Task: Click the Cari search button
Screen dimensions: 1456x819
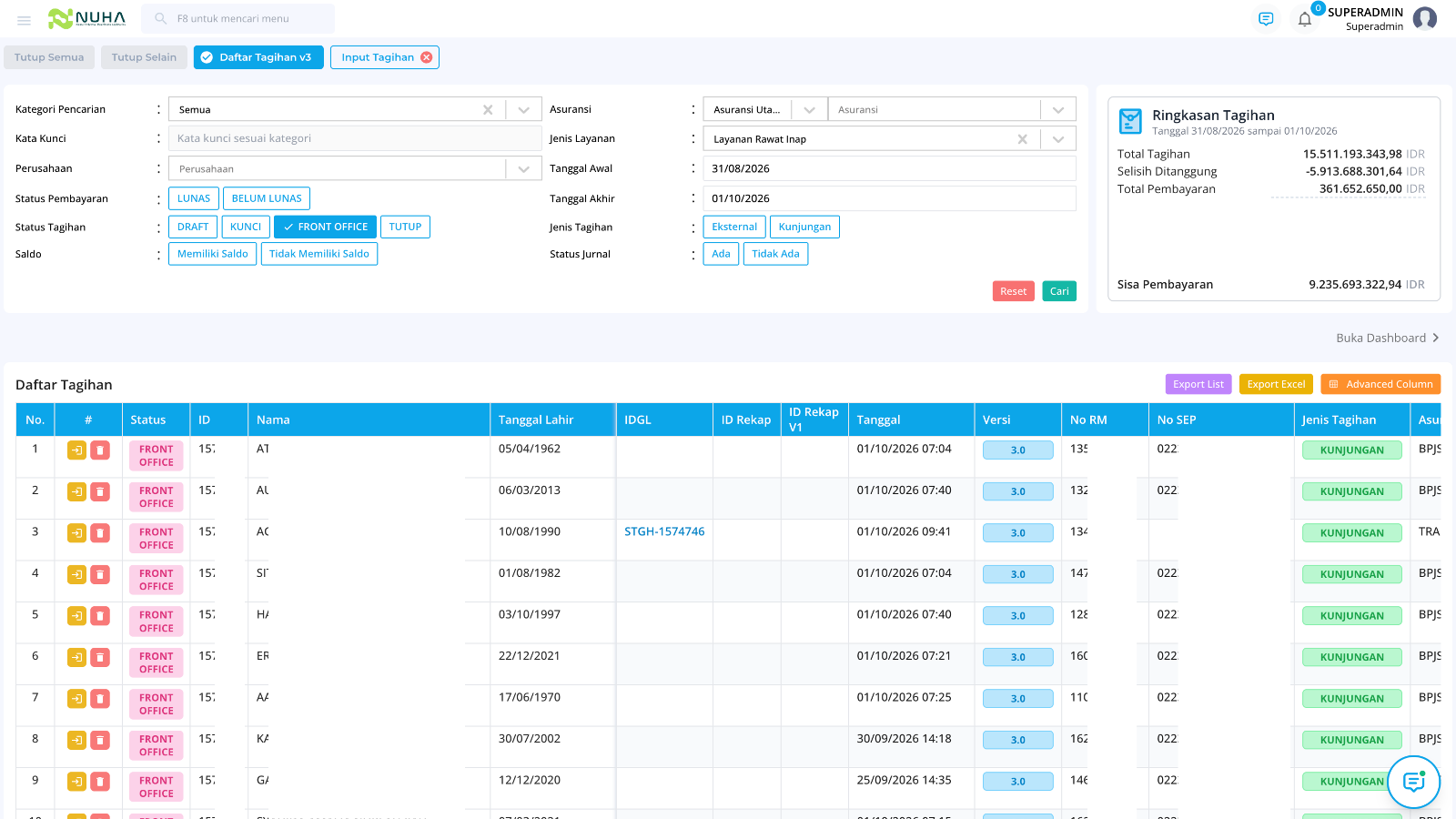Action: coord(1059,291)
